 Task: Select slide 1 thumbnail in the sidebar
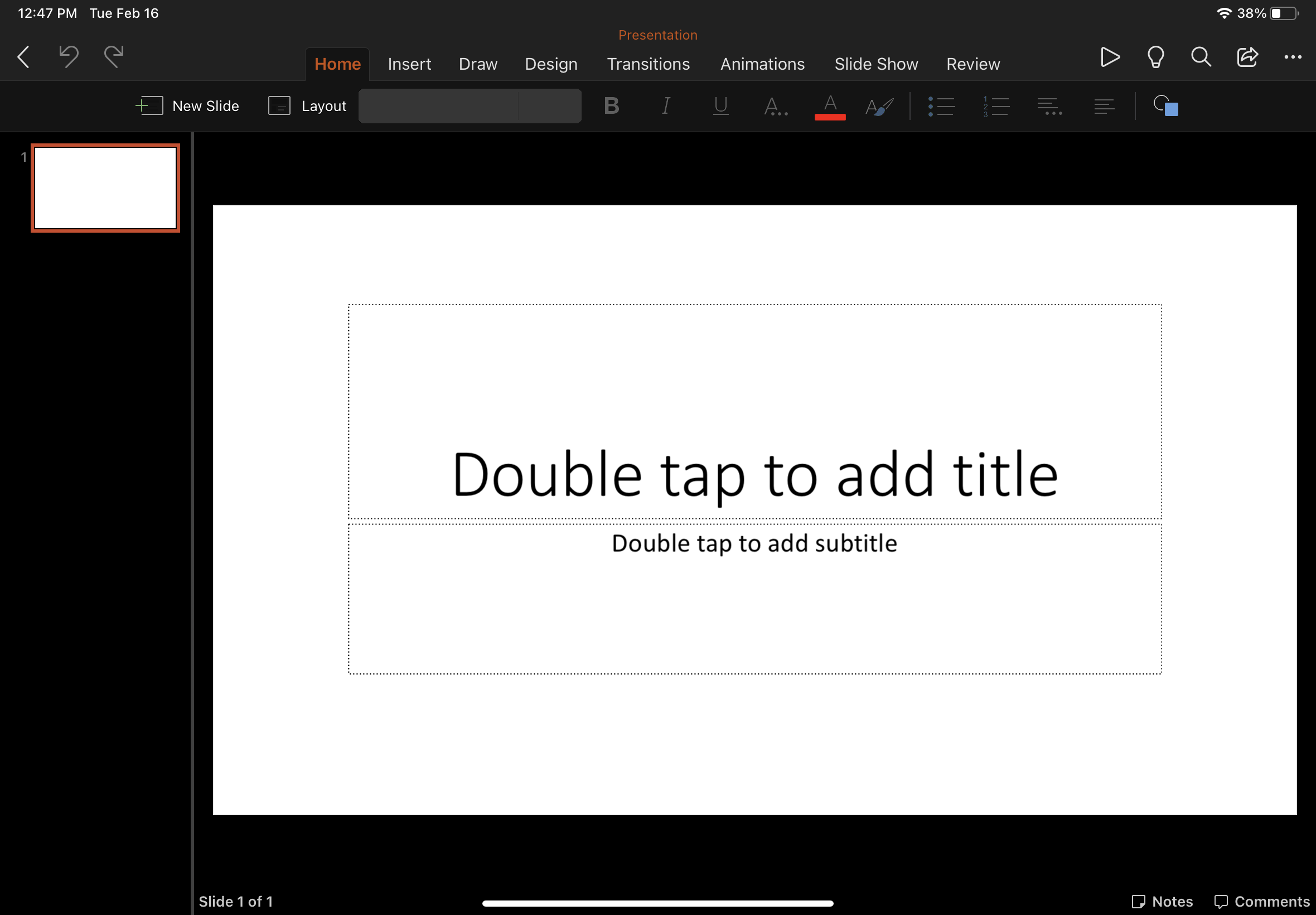pos(105,187)
